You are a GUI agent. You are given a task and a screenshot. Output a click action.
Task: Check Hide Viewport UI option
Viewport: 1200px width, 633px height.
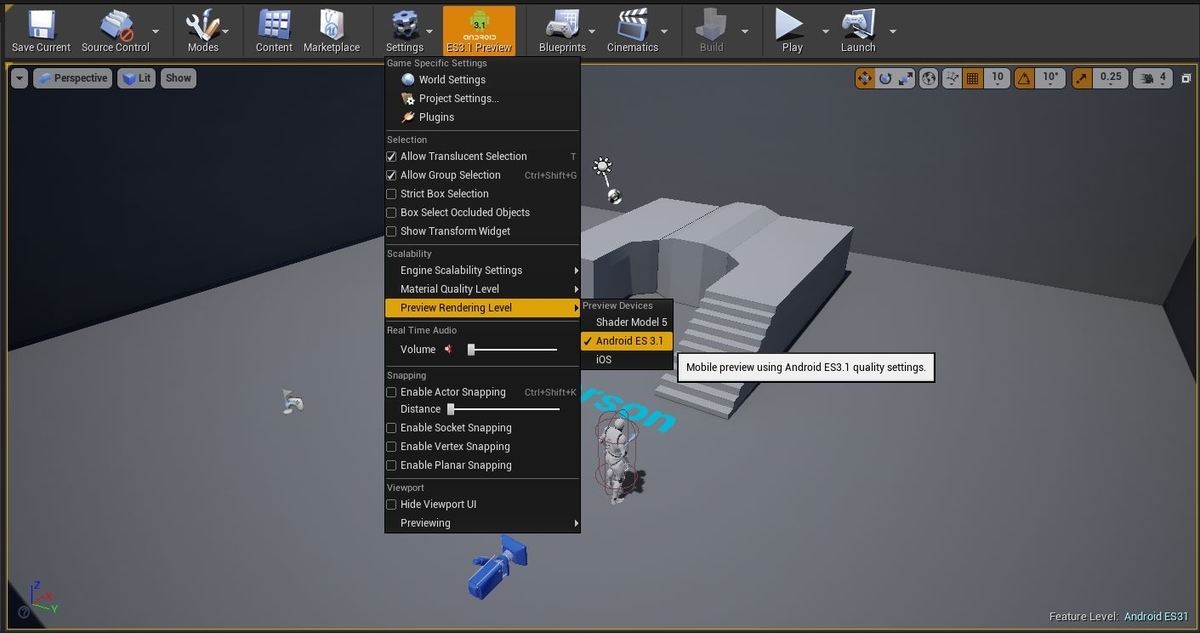coord(392,504)
